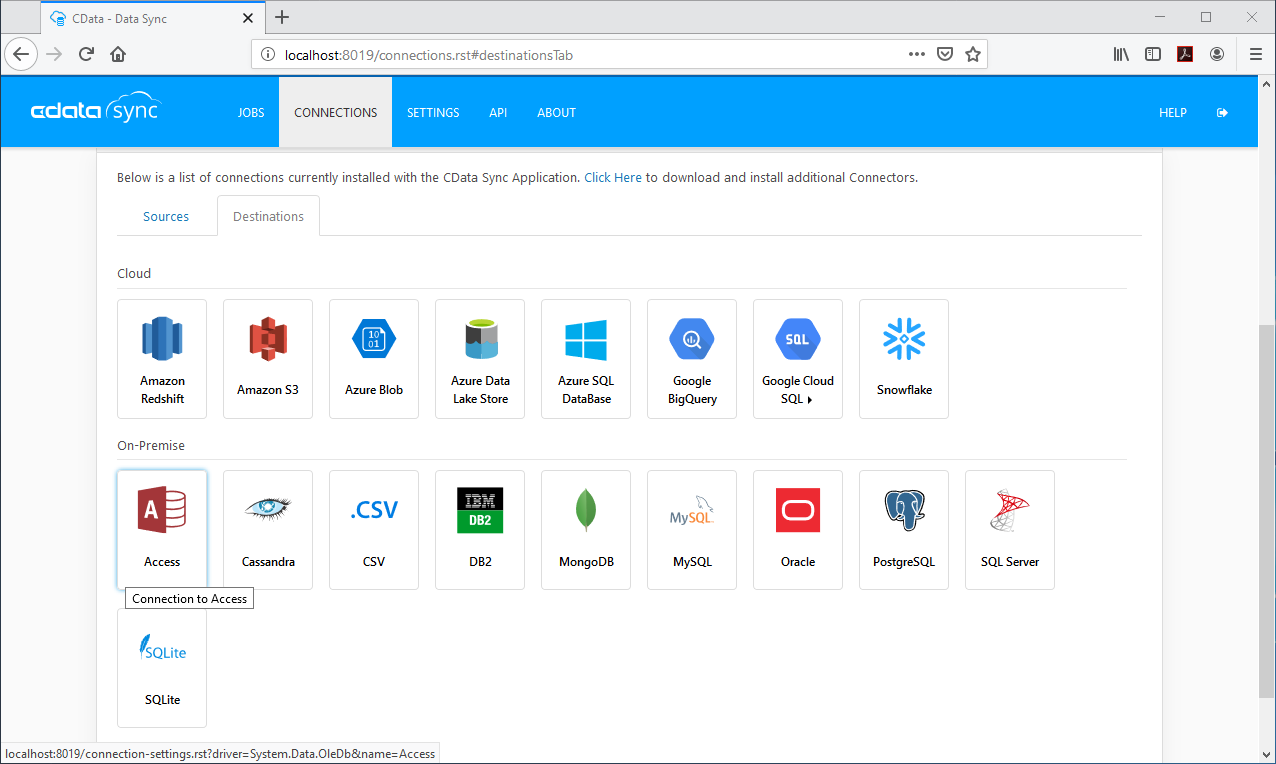Click the 'Click Here' download connectors link
The width and height of the screenshot is (1276, 764).
(x=613, y=178)
